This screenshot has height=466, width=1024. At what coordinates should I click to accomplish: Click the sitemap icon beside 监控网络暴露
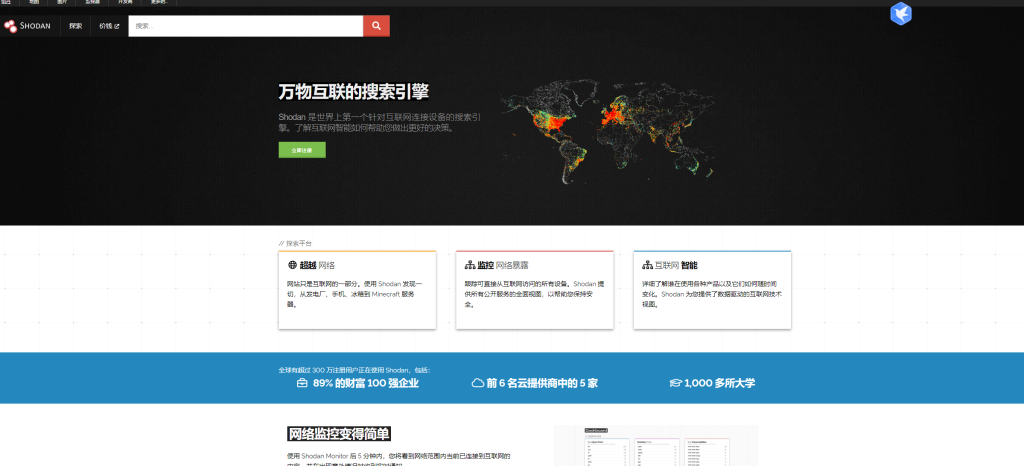click(x=470, y=265)
